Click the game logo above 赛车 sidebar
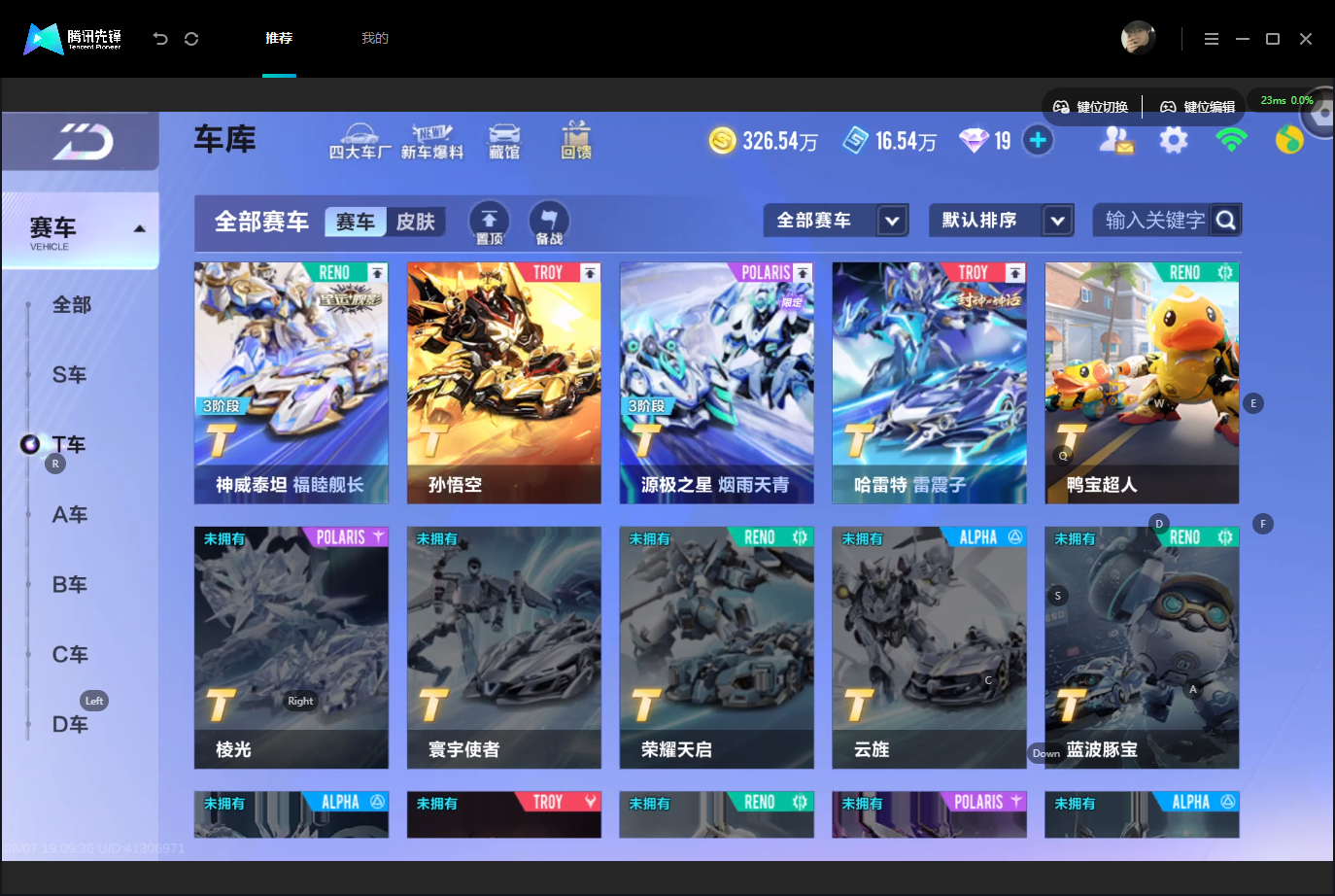Screen dimensions: 1335x896 click(x=83, y=142)
